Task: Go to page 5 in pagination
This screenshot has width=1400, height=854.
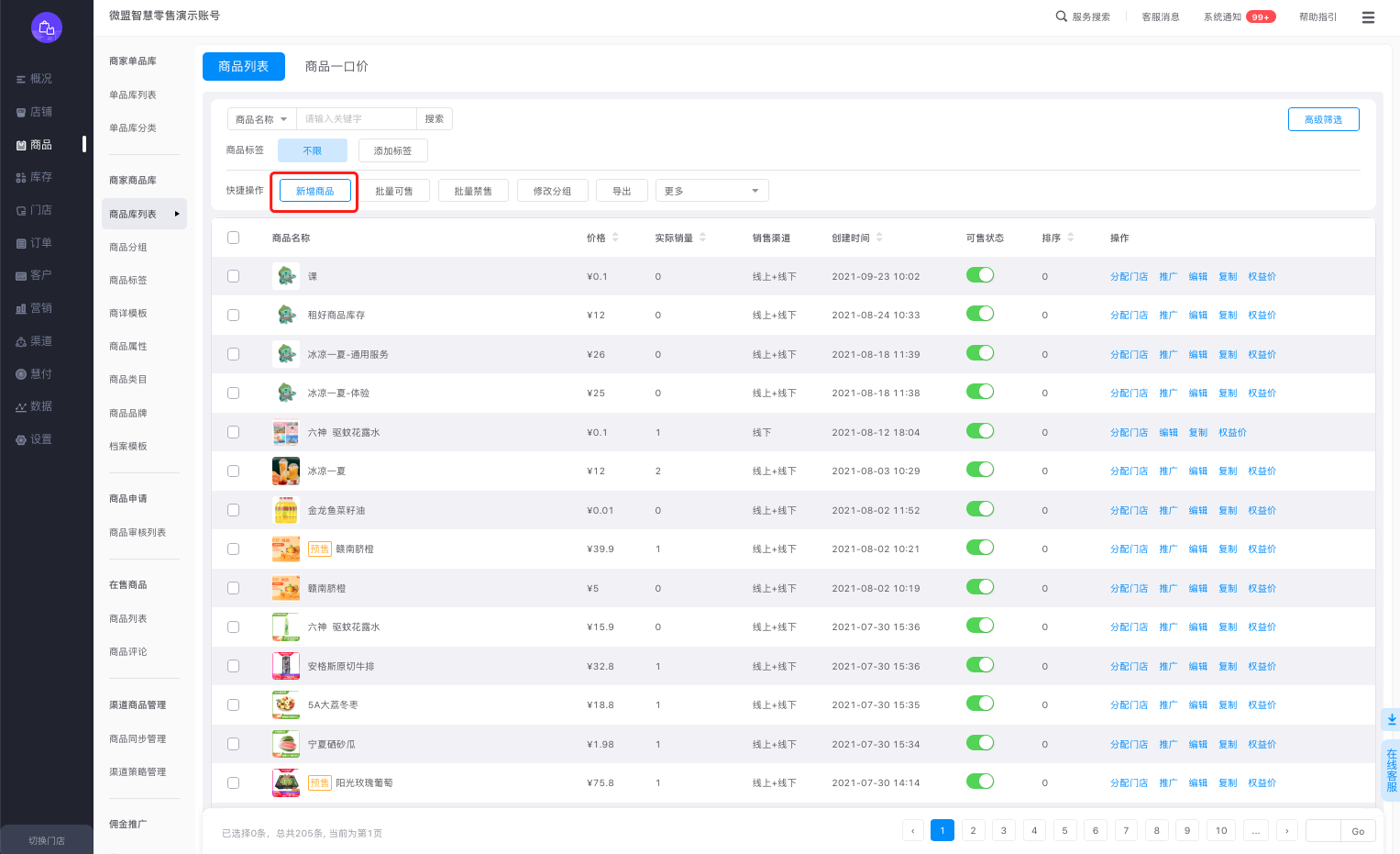Action: 1064,831
